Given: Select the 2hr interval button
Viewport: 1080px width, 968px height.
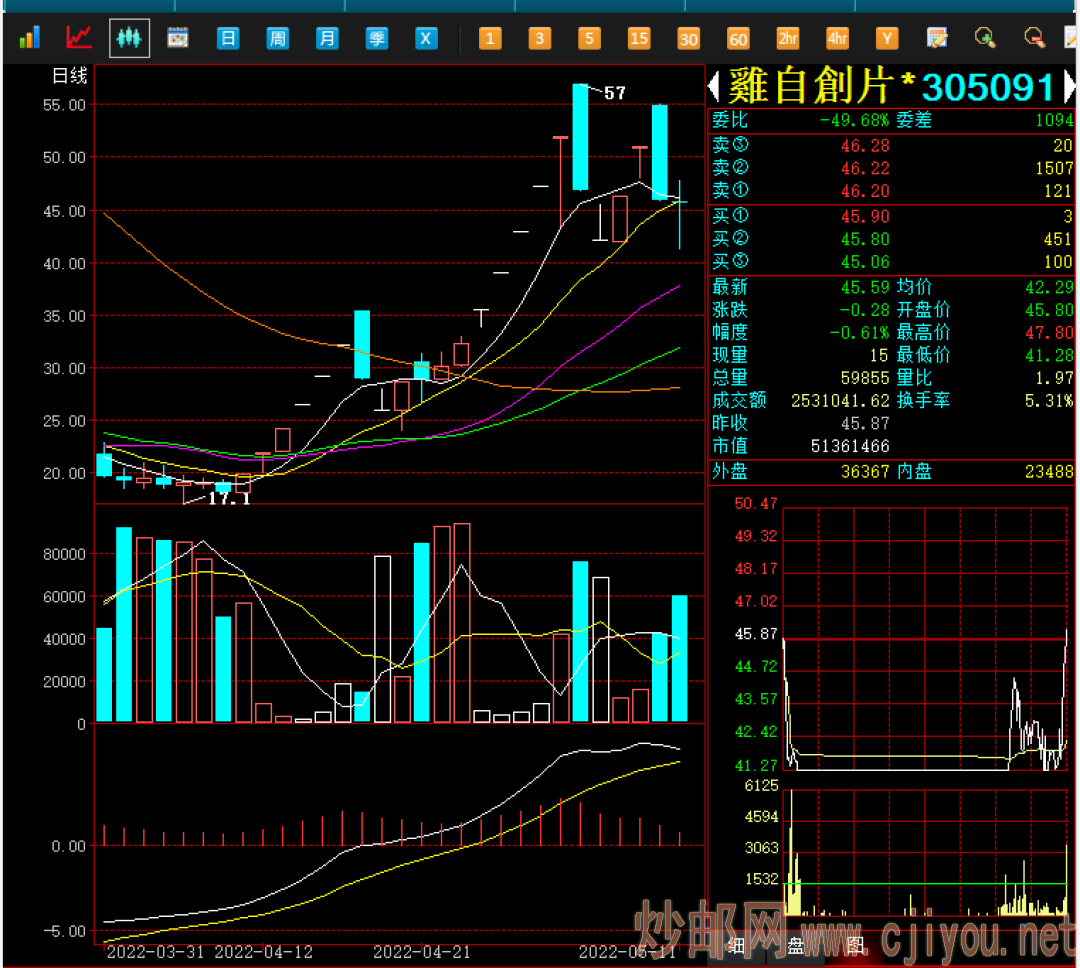Looking at the screenshot, I should tap(788, 38).
